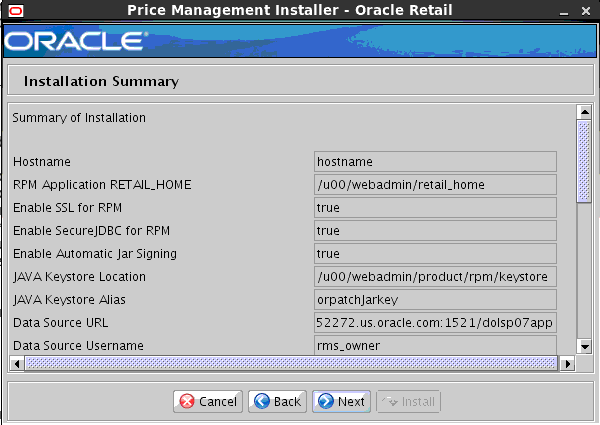The image size is (600, 425).
Task: Click the vertical scrollbar down arrow
Action: click(x=584, y=347)
